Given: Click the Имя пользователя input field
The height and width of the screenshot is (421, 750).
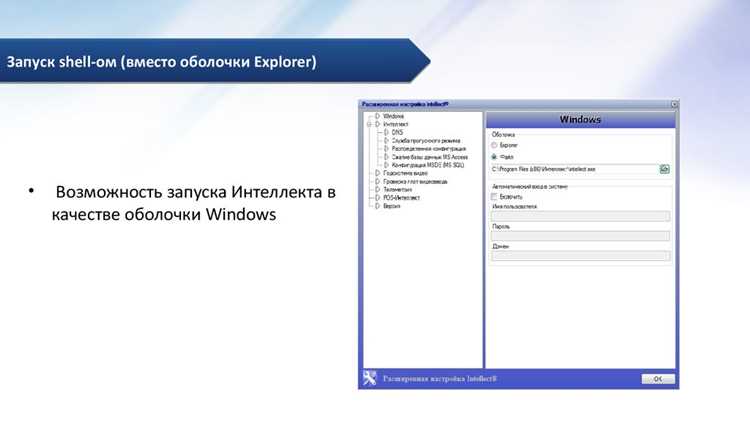Looking at the screenshot, I should (x=580, y=216).
